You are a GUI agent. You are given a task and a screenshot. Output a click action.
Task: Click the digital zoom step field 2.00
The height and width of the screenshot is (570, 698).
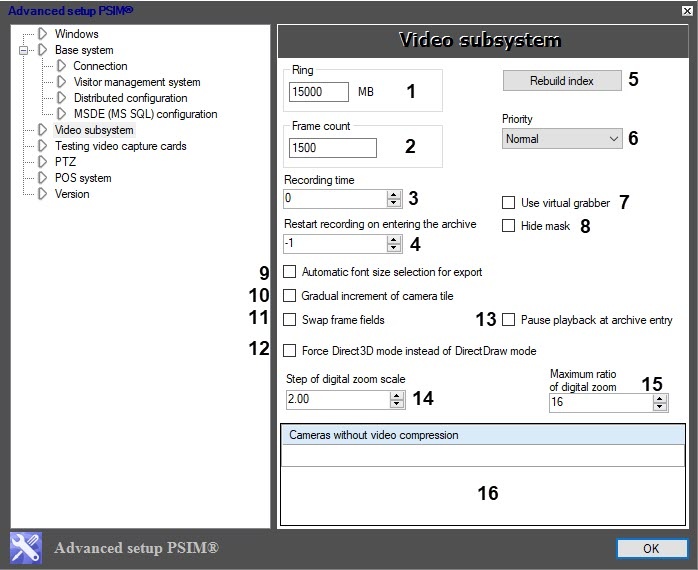tap(338, 399)
